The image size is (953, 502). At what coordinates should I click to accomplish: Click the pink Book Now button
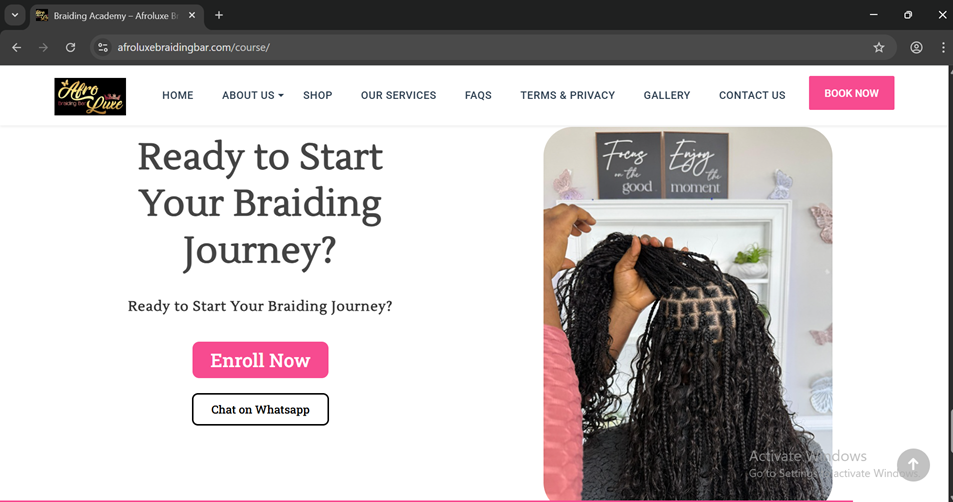(851, 93)
